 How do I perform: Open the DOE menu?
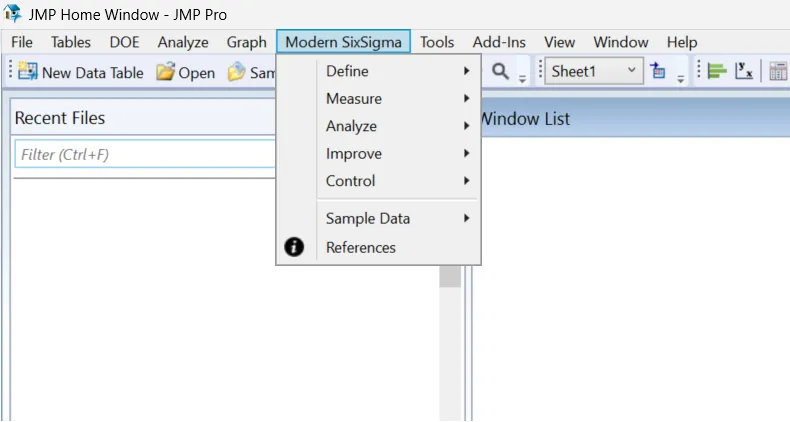tap(124, 42)
